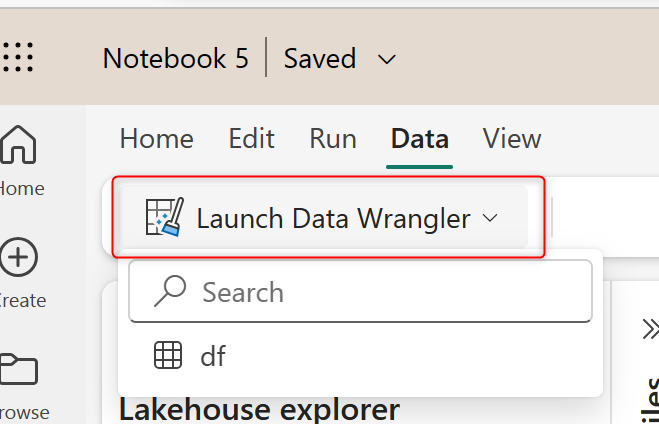Click the Notebook 5 title
659x424 pixels.
point(175,58)
